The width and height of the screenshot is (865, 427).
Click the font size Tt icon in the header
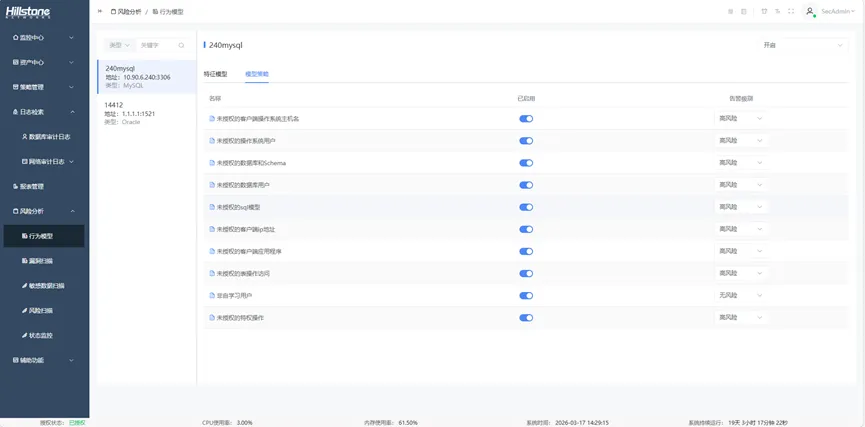(x=777, y=11)
